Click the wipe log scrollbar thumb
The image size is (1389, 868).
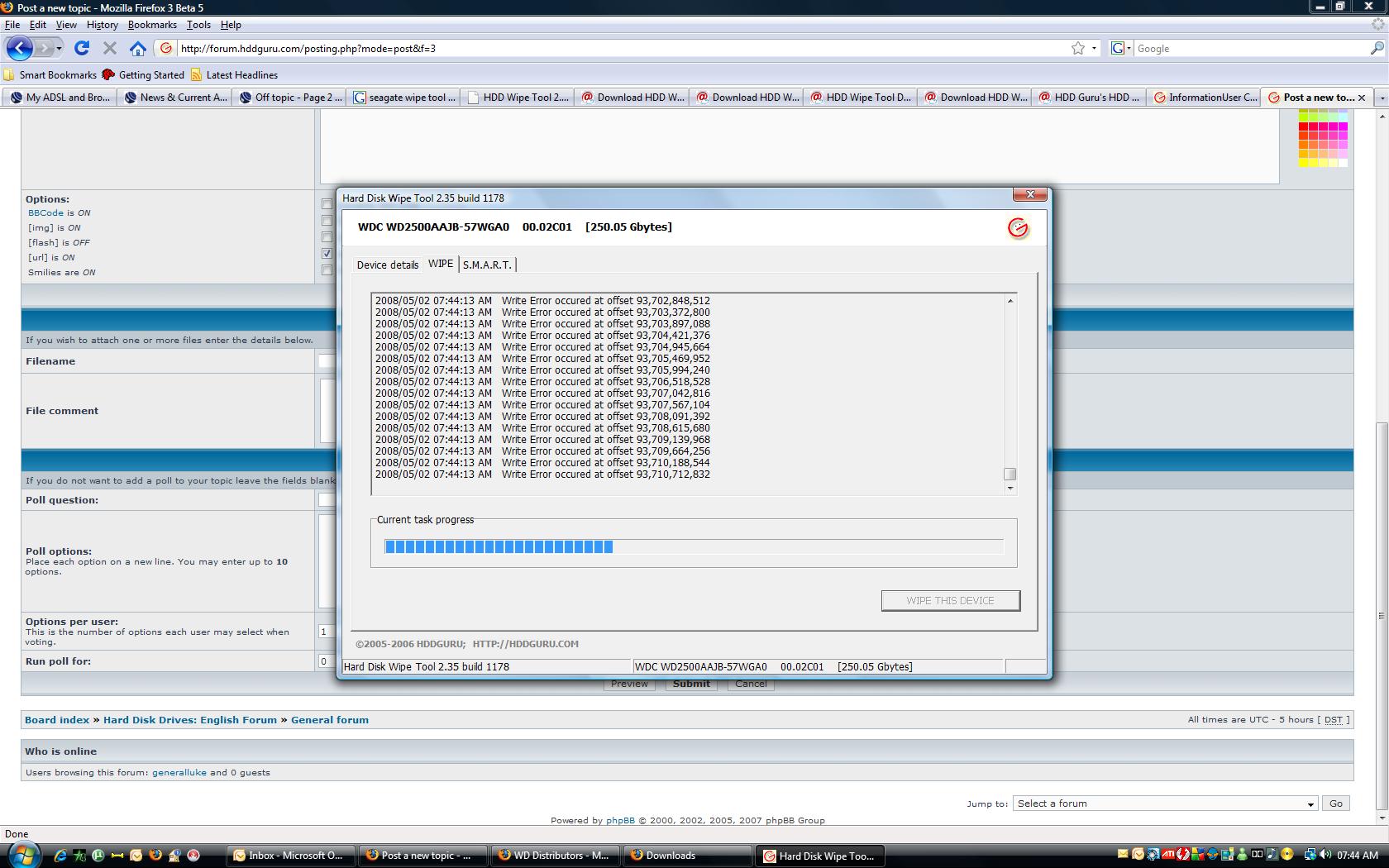click(x=1010, y=475)
